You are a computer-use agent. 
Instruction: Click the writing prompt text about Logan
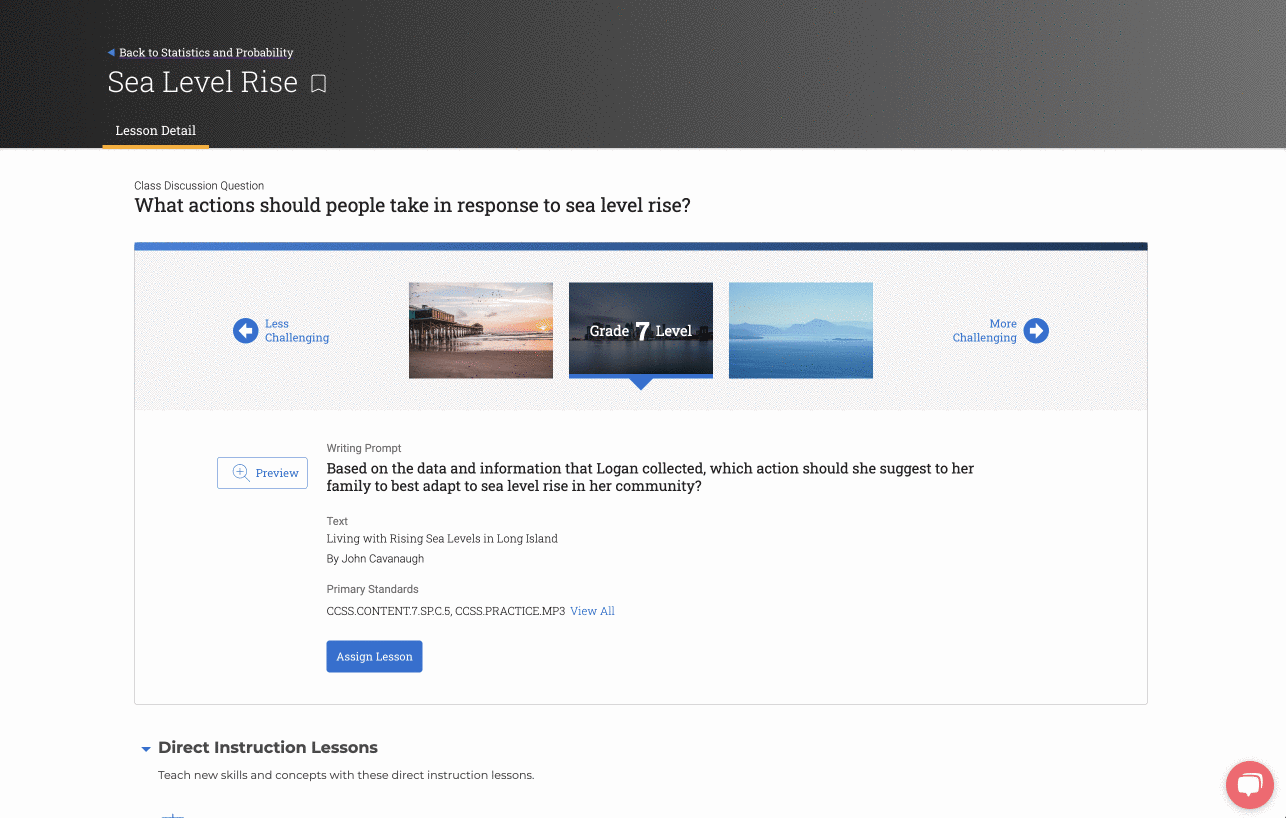pyautogui.click(x=650, y=477)
